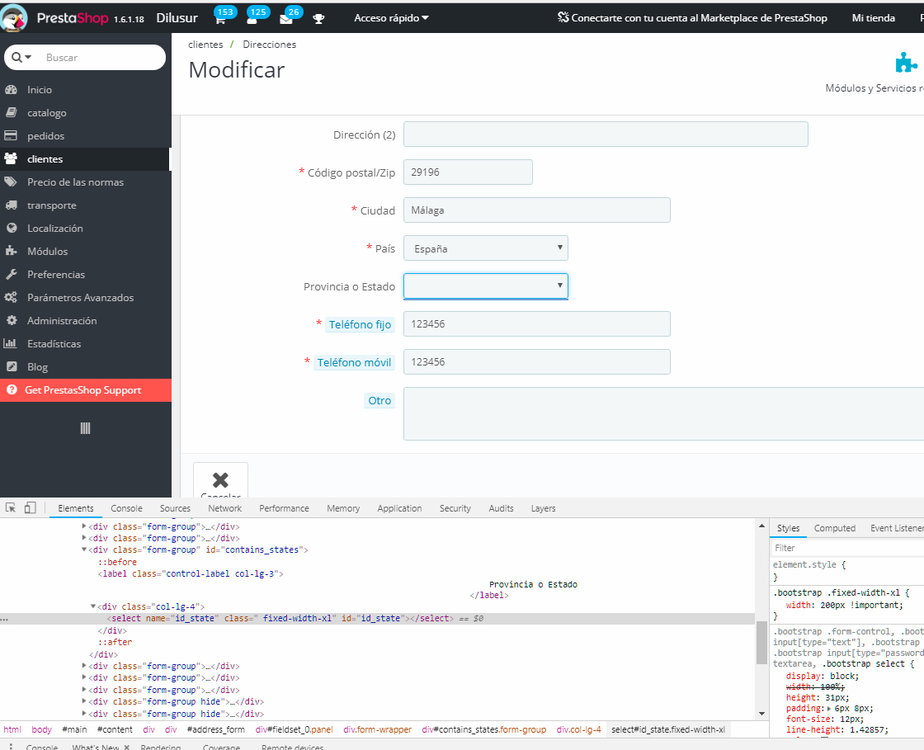Click the pedidos credit card icon
Screen dimensions: 924x750
coord(11,136)
